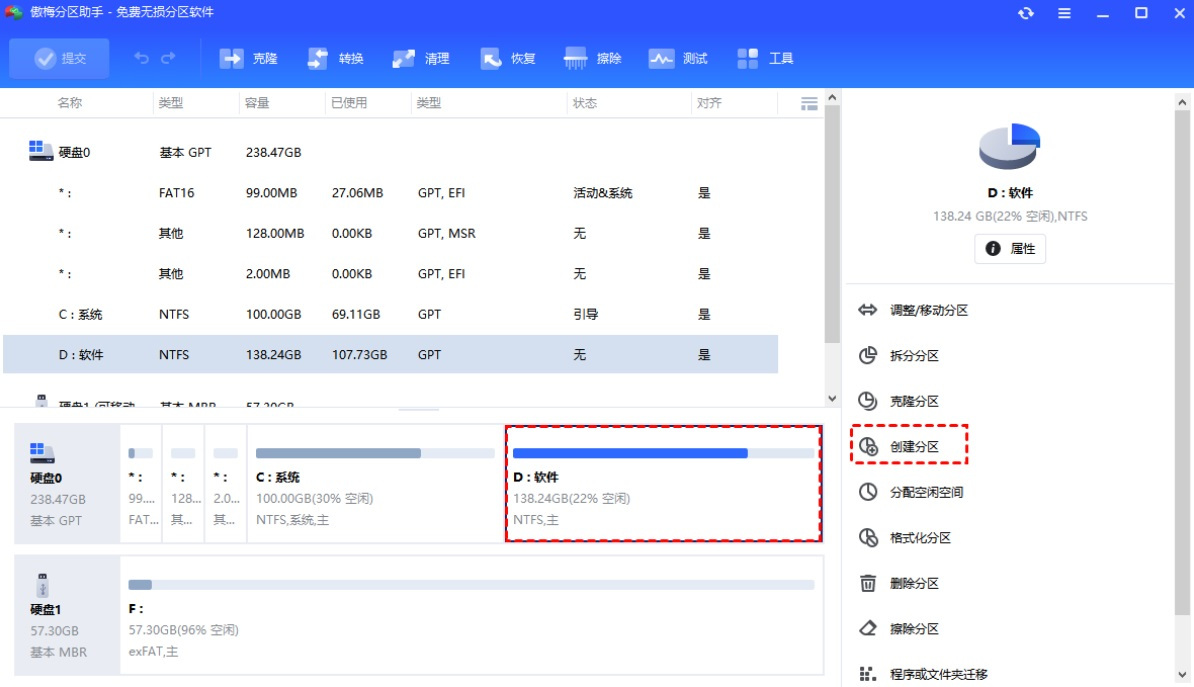Select the C: 系统 row in partition table
Image resolution: width=1194 pixels, height=687 pixels.
click(x=390, y=314)
